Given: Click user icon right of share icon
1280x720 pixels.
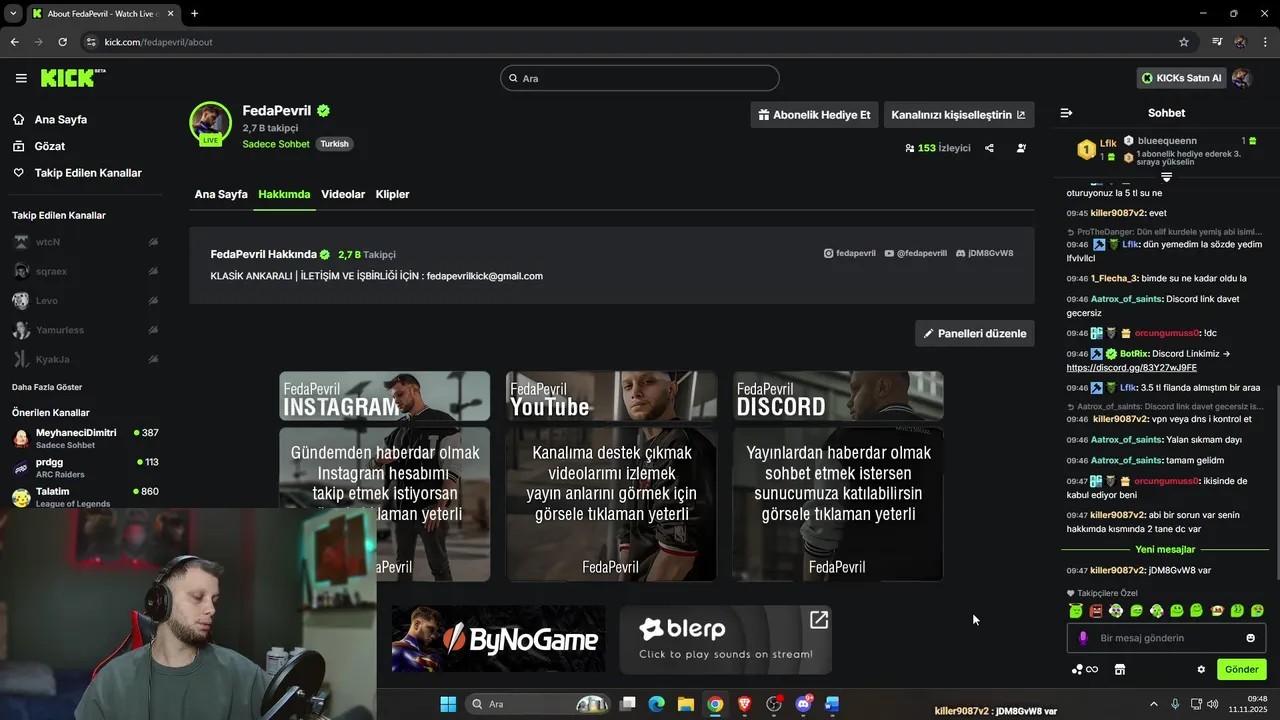Looking at the screenshot, I should [x=1021, y=148].
